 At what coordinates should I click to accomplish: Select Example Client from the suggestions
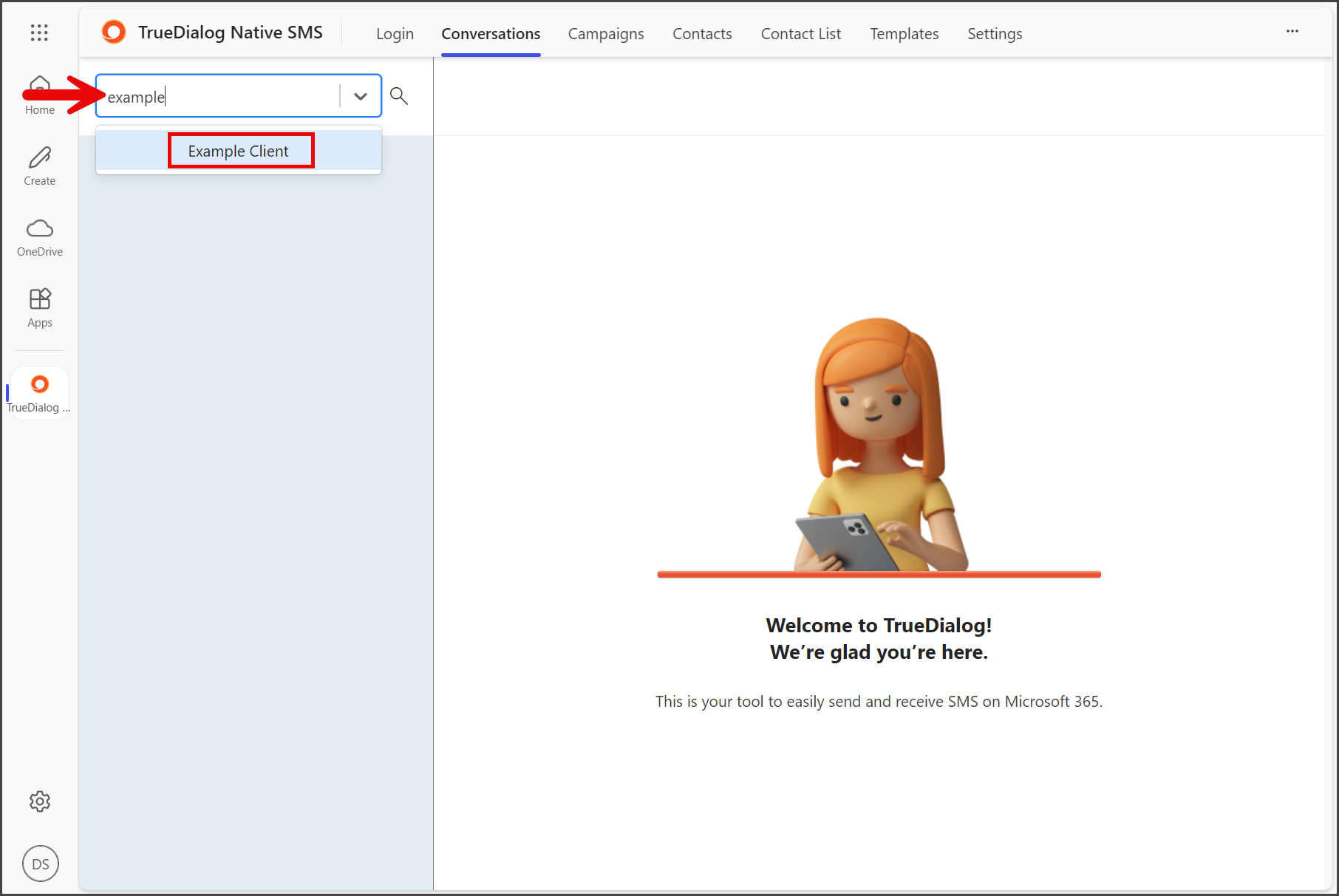pos(239,151)
